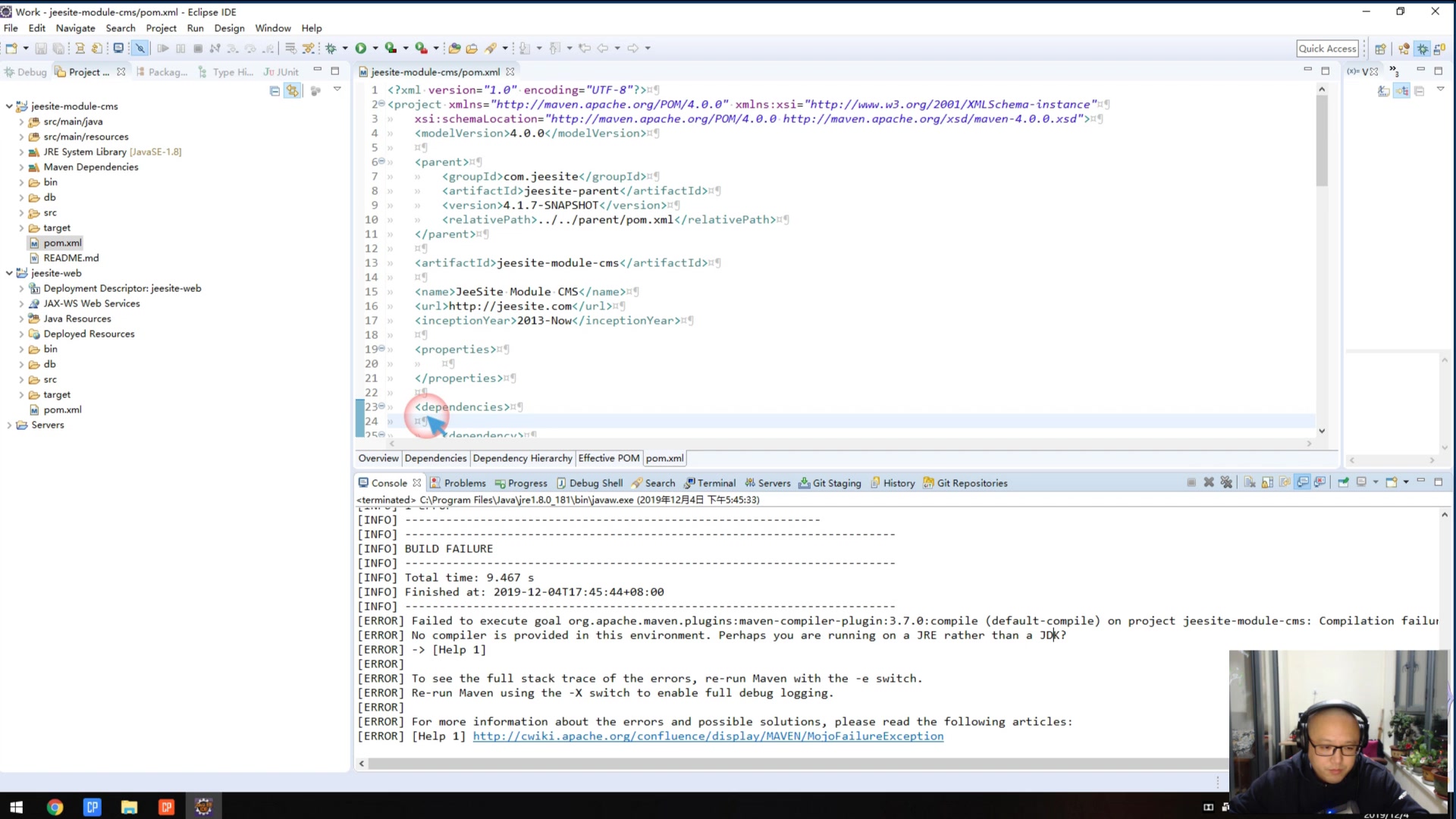Image resolution: width=1456 pixels, height=819 pixels.
Task: Expand the jeesite-web project tree node
Action: [9, 273]
